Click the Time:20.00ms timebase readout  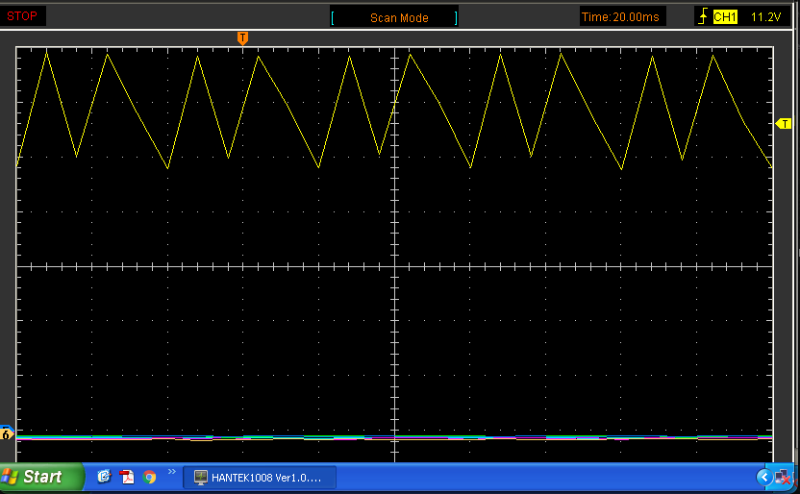[620, 17]
